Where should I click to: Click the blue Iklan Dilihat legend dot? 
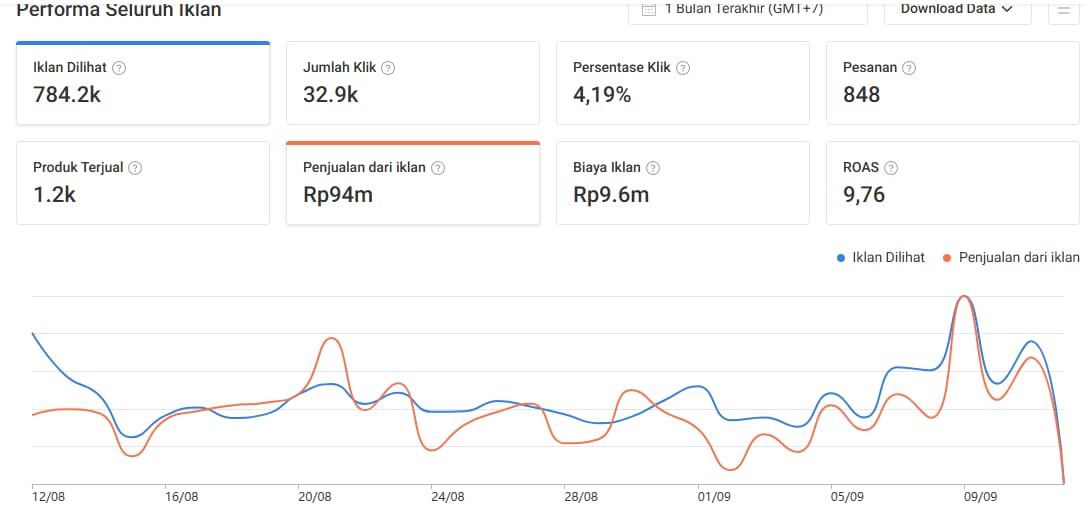841,258
